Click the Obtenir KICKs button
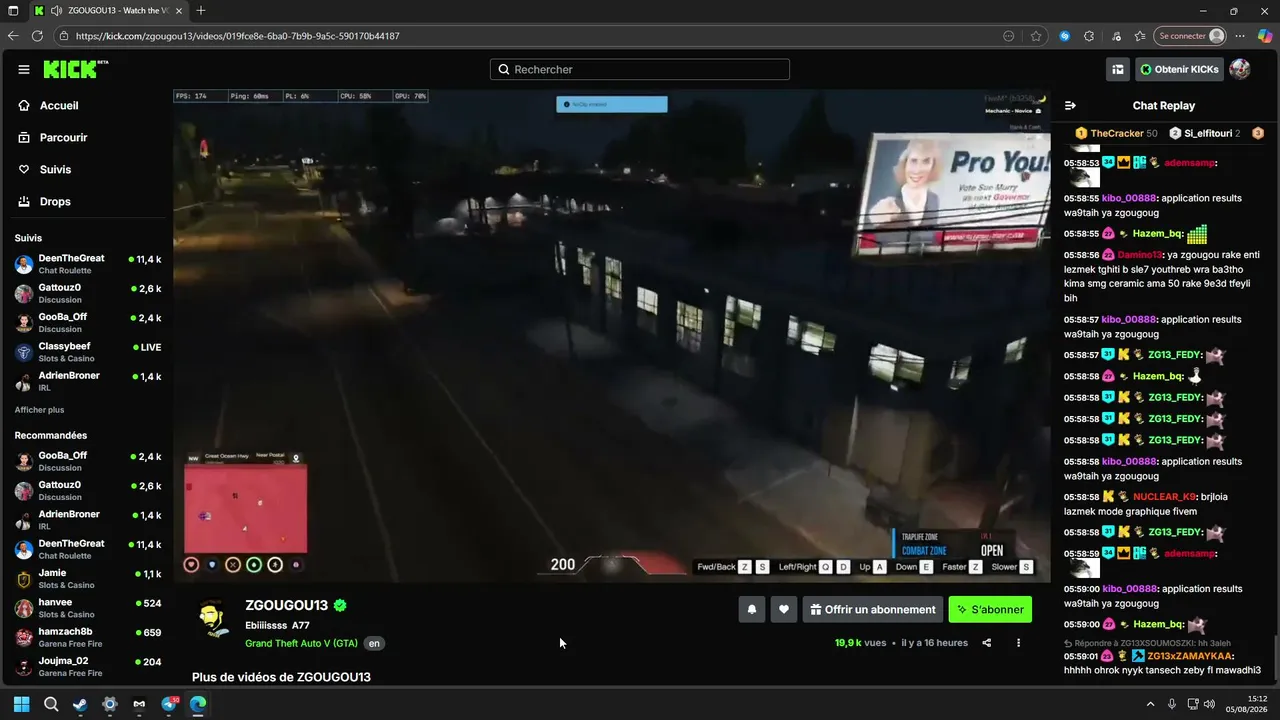This screenshot has height=720, width=1280. [x=1179, y=69]
